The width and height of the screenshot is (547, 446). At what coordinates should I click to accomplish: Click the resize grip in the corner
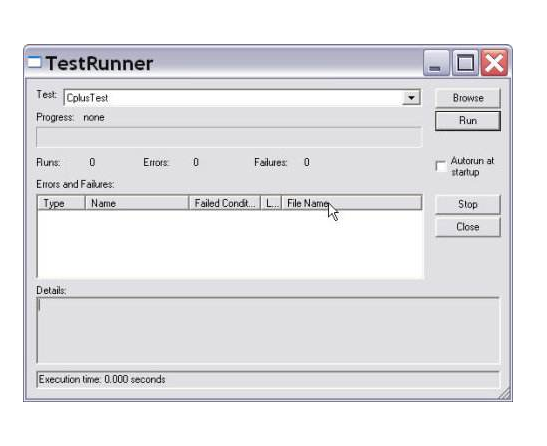(505, 394)
